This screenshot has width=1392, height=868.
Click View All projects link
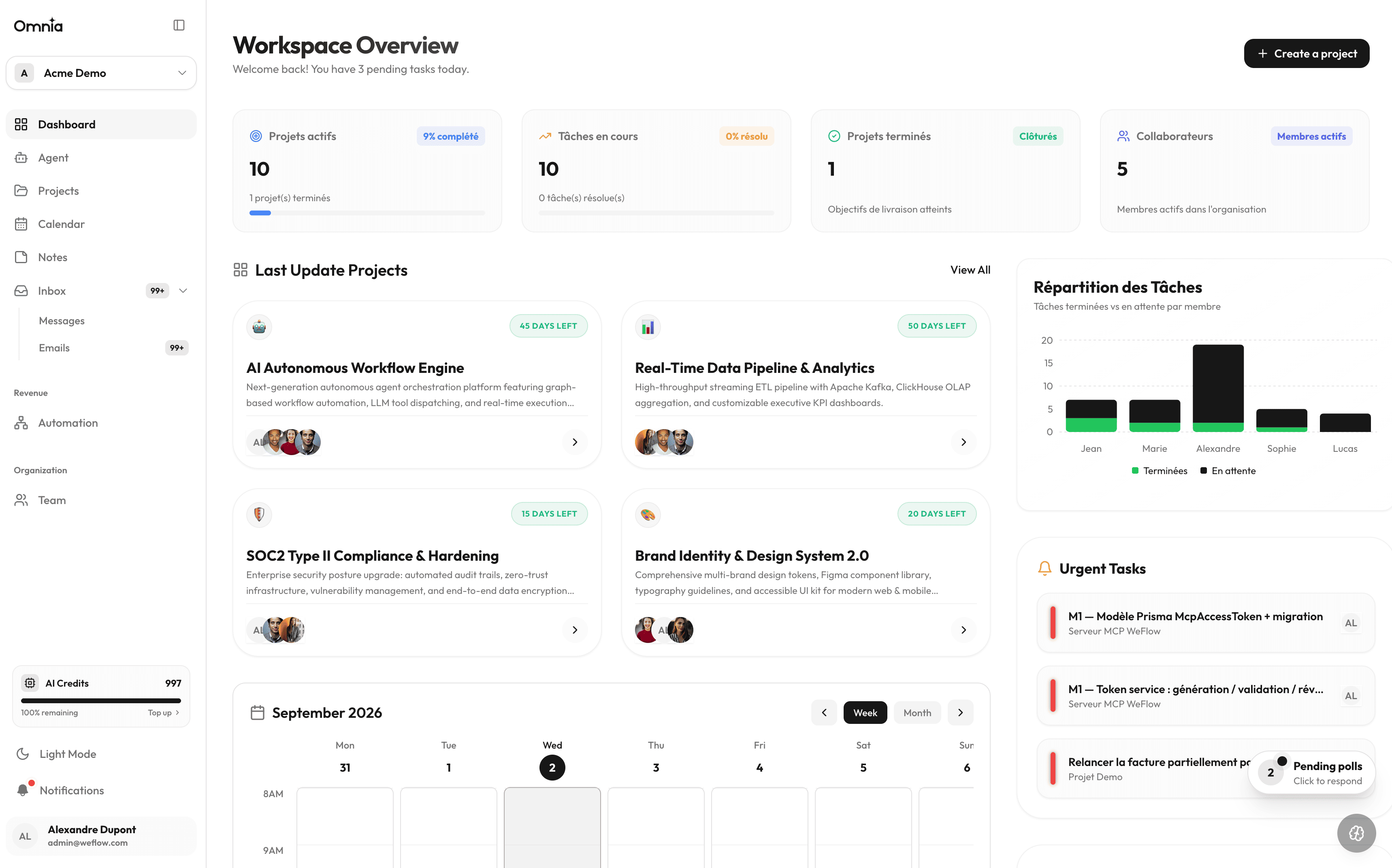970,270
